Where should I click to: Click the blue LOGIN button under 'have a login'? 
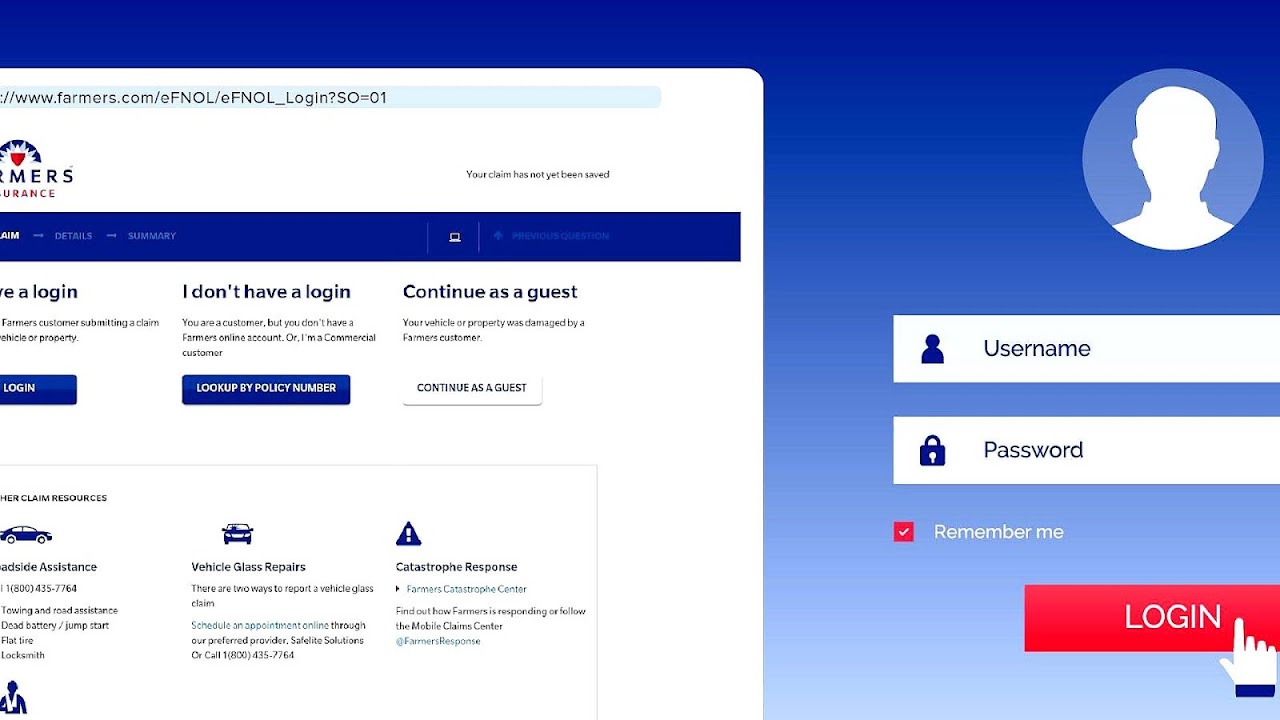tap(38, 389)
